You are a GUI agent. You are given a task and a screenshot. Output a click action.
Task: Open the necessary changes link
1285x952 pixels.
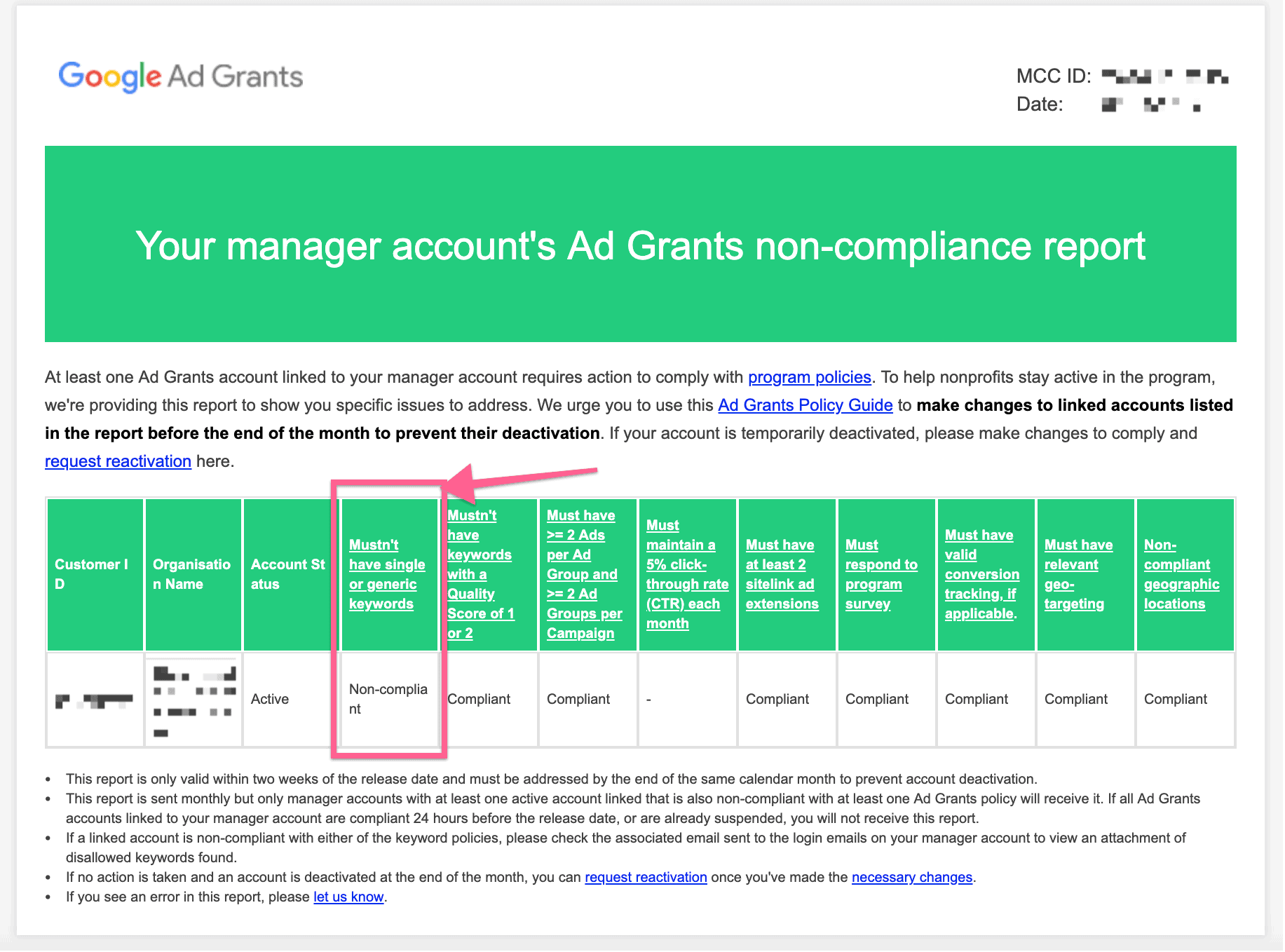[911, 877]
